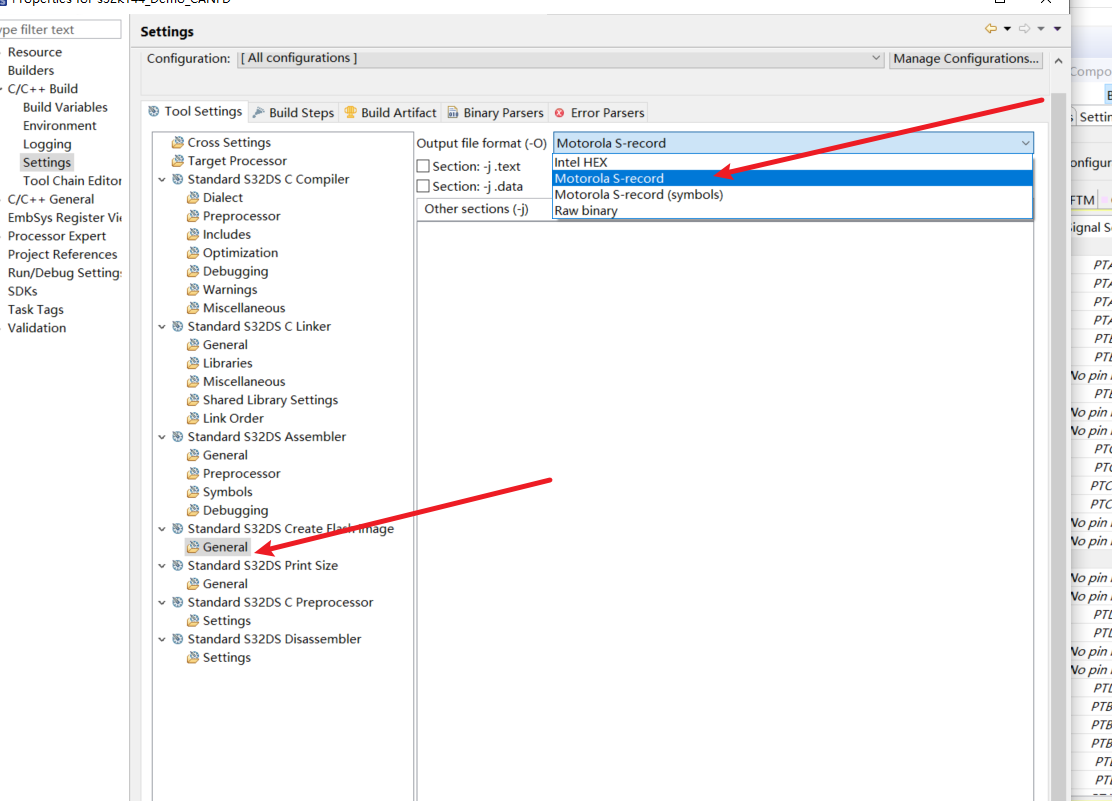This screenshot has height=801, width=1112.
Task: Collapse Standard S32DS Print Size node
Action: tap(162, 565)
